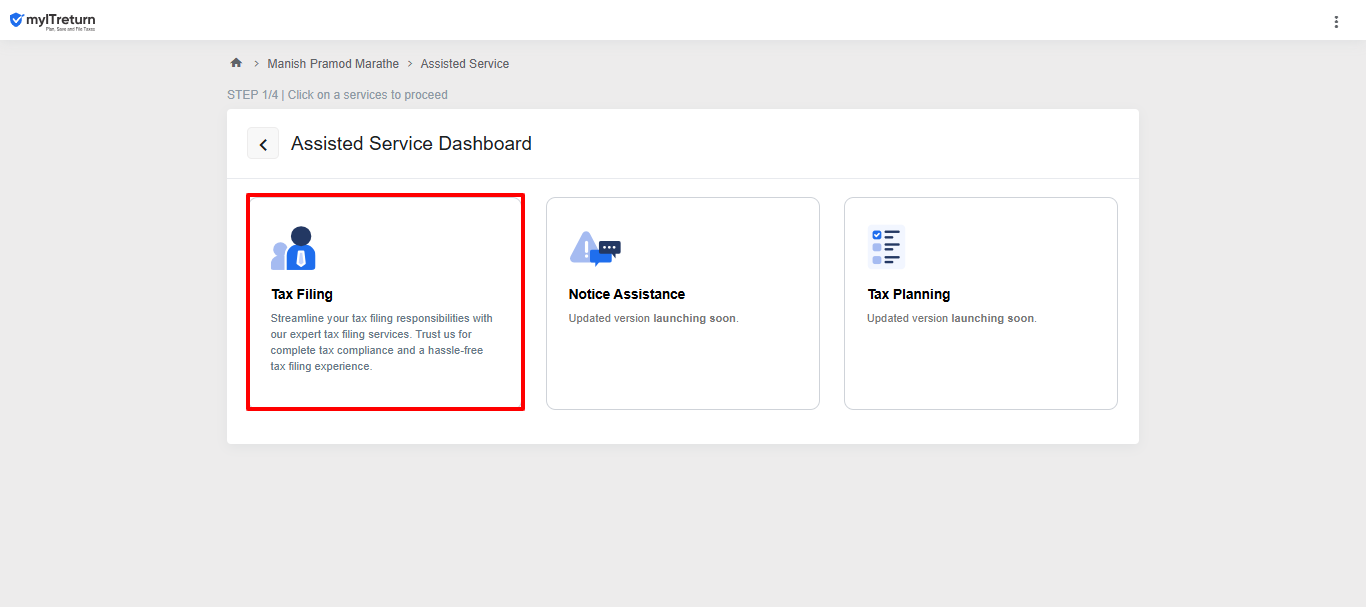Image resolution: width=1366 pixels, height=607 pixels.
Task: Open the three-dot options menu
Action: [x=1336, y=22]
